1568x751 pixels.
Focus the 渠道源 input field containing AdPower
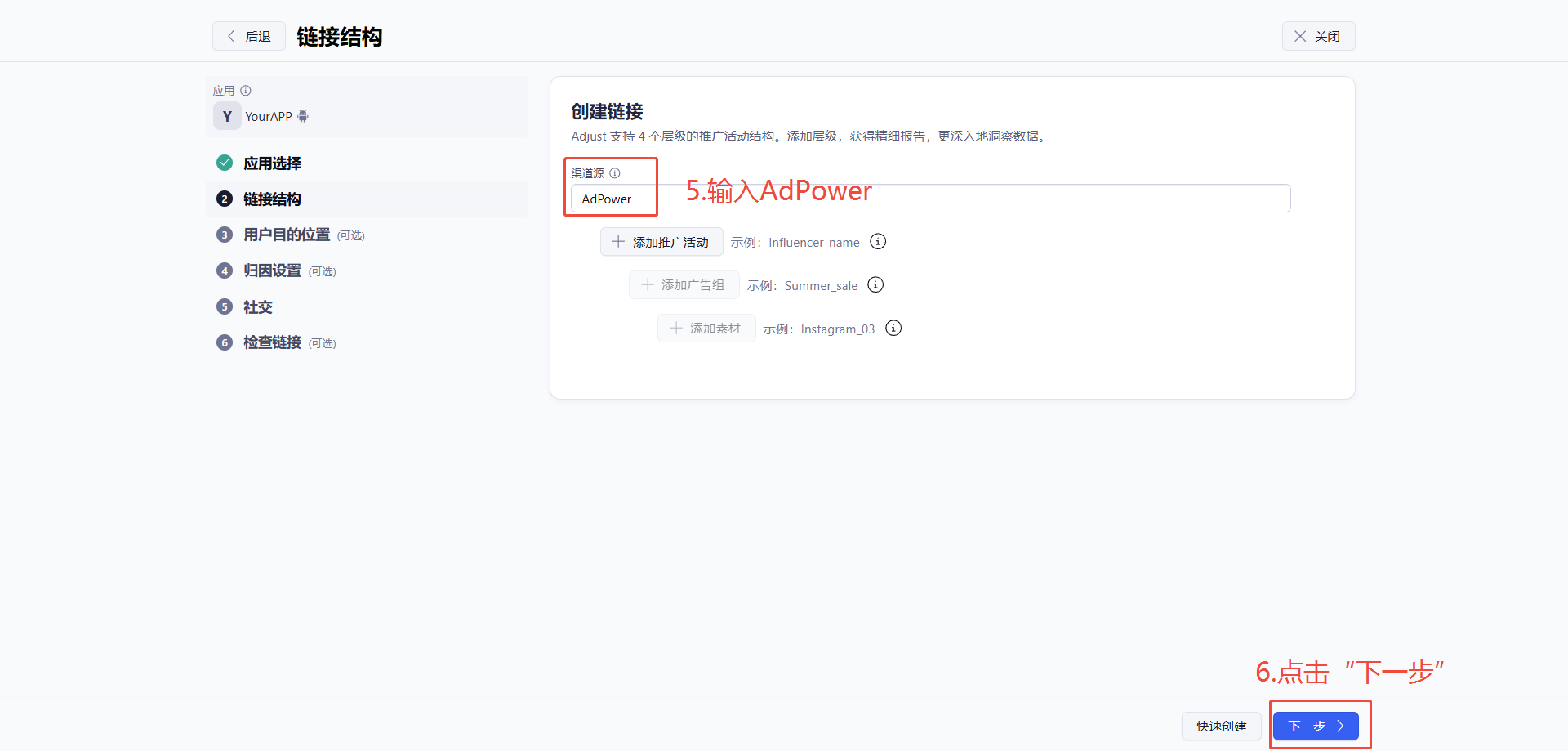point(931,199)
